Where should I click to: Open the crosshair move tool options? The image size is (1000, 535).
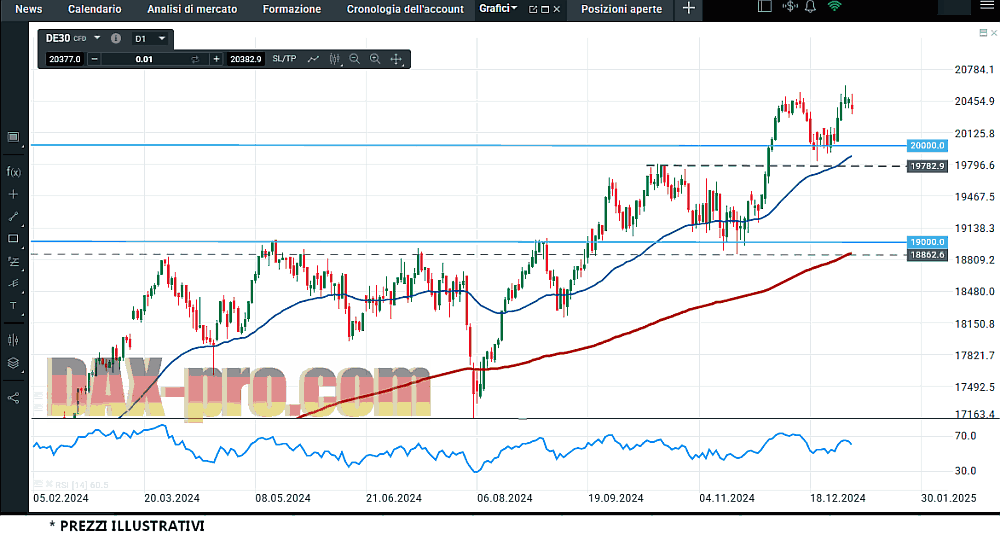click(396, 59)
